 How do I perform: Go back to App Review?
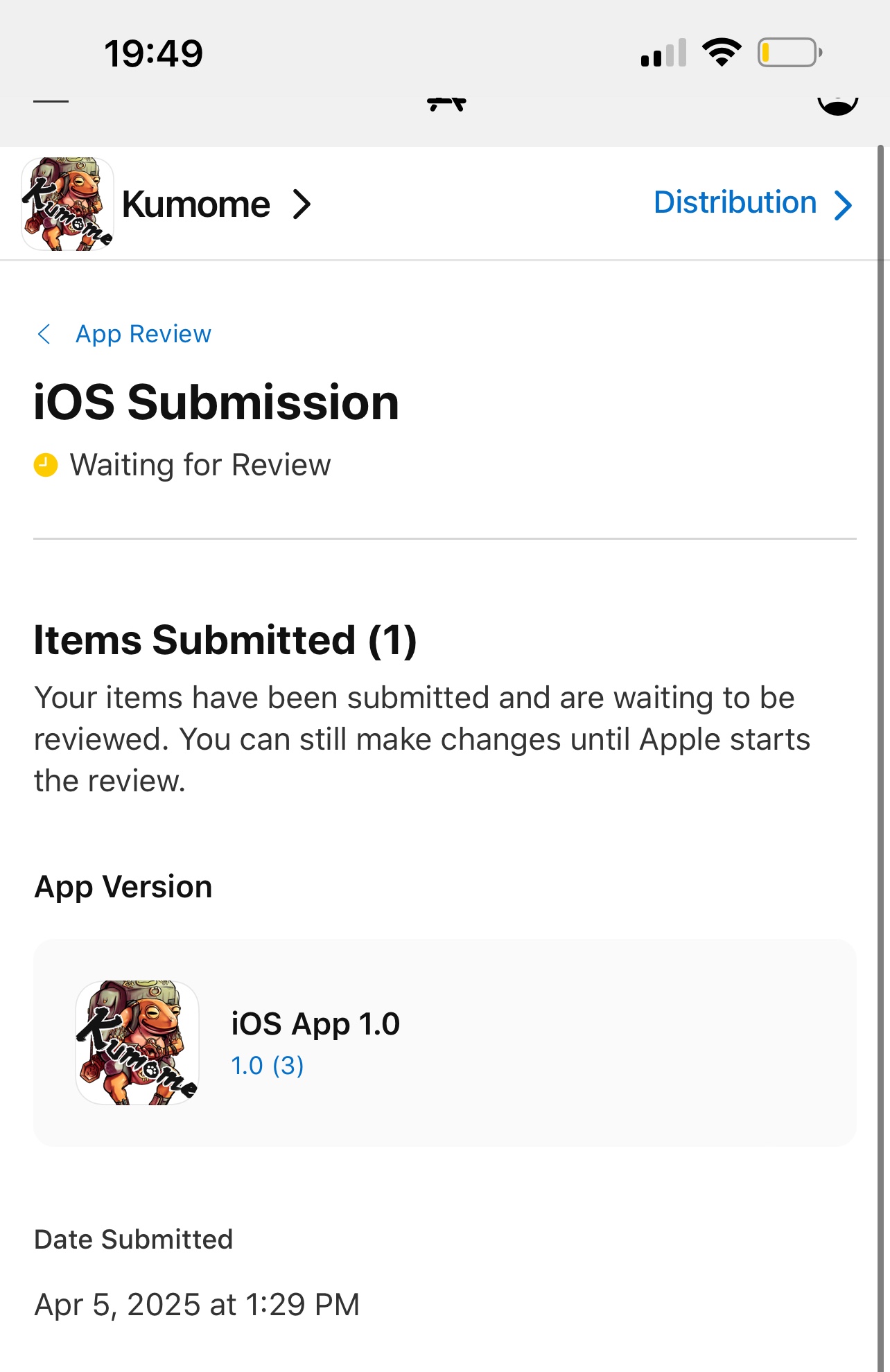tap(143, 334)
